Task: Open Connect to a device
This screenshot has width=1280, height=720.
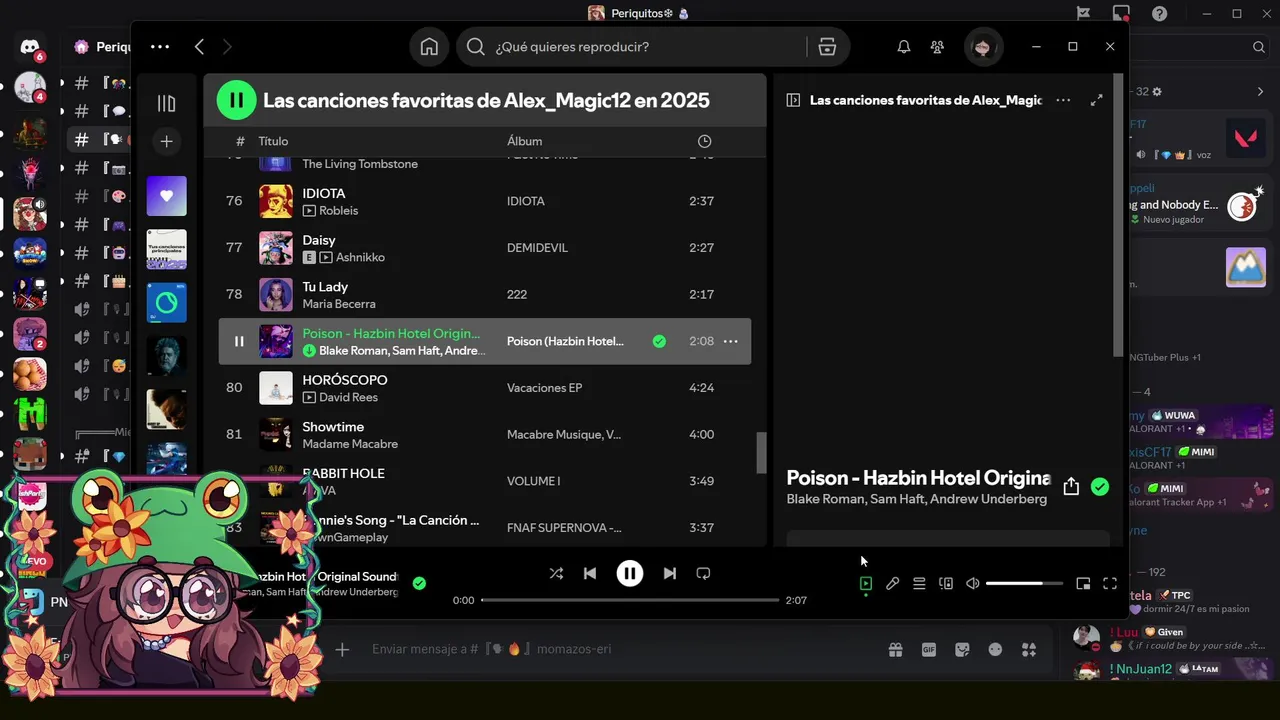Action: [946, 583]
